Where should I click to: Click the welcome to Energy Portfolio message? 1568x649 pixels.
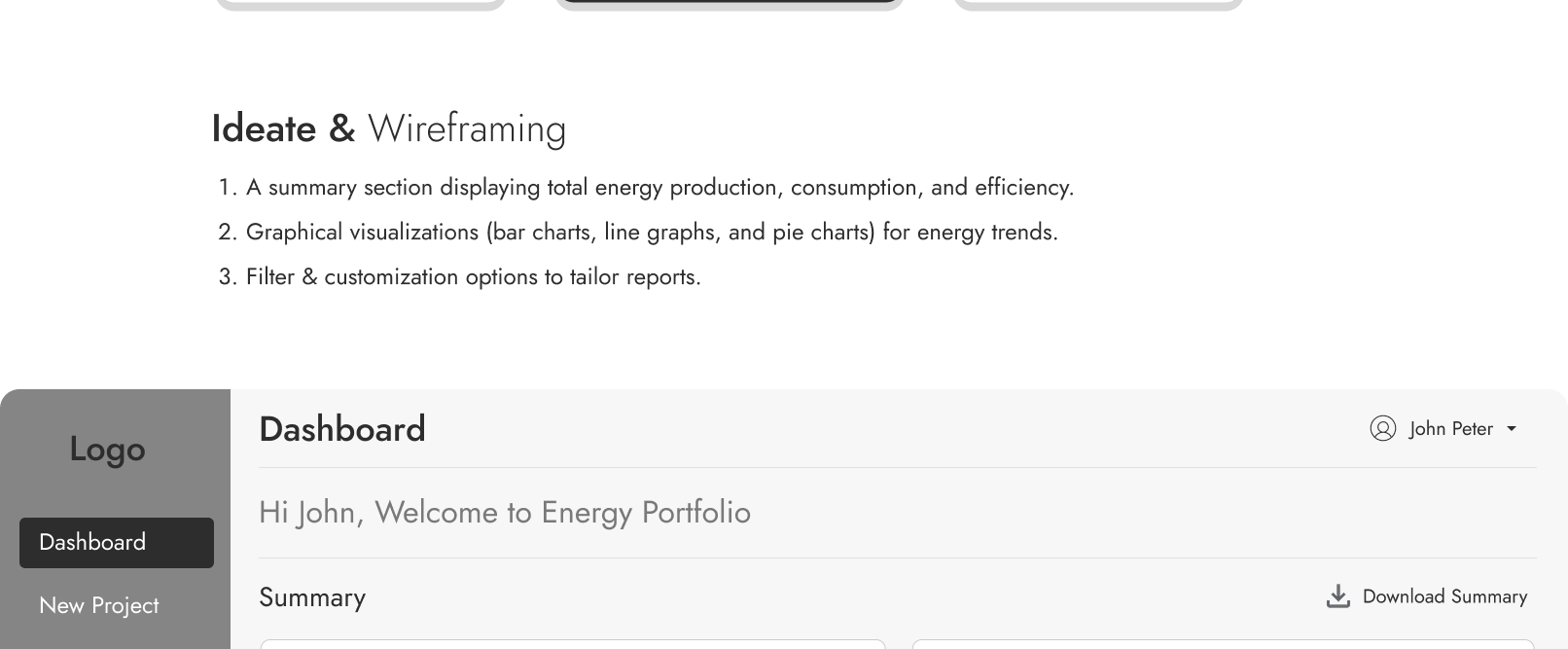(505, 512)
